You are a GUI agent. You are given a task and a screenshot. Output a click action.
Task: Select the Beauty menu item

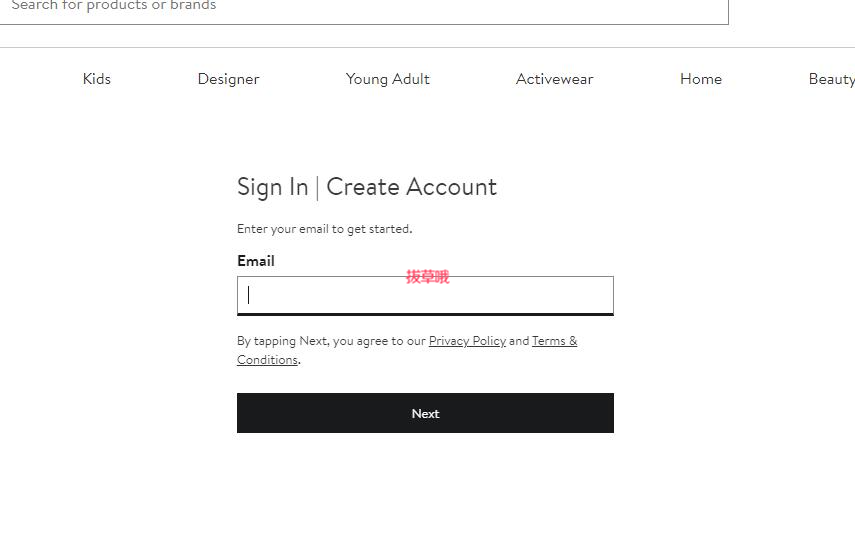point(832,80)
